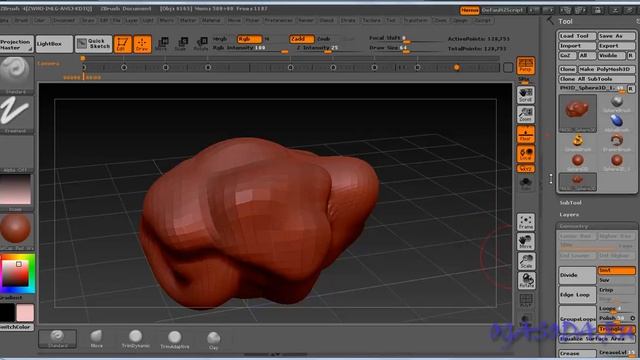Click the Rotate view icon in right shelf
The width and height of the screenshot is (640, 360).
tap(526, 281)
